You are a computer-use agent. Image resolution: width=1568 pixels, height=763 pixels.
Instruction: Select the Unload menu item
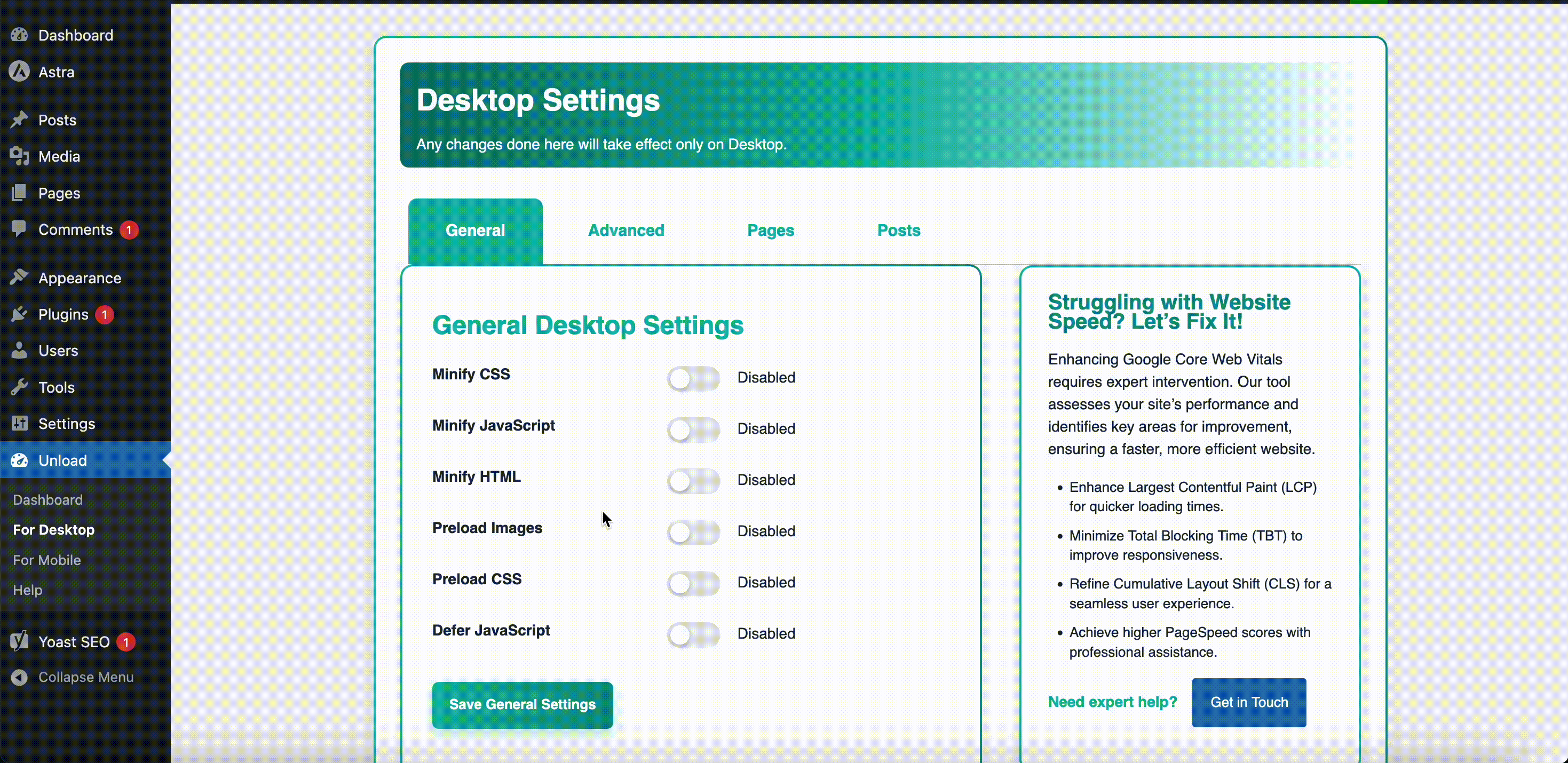(x=85, y=460)
